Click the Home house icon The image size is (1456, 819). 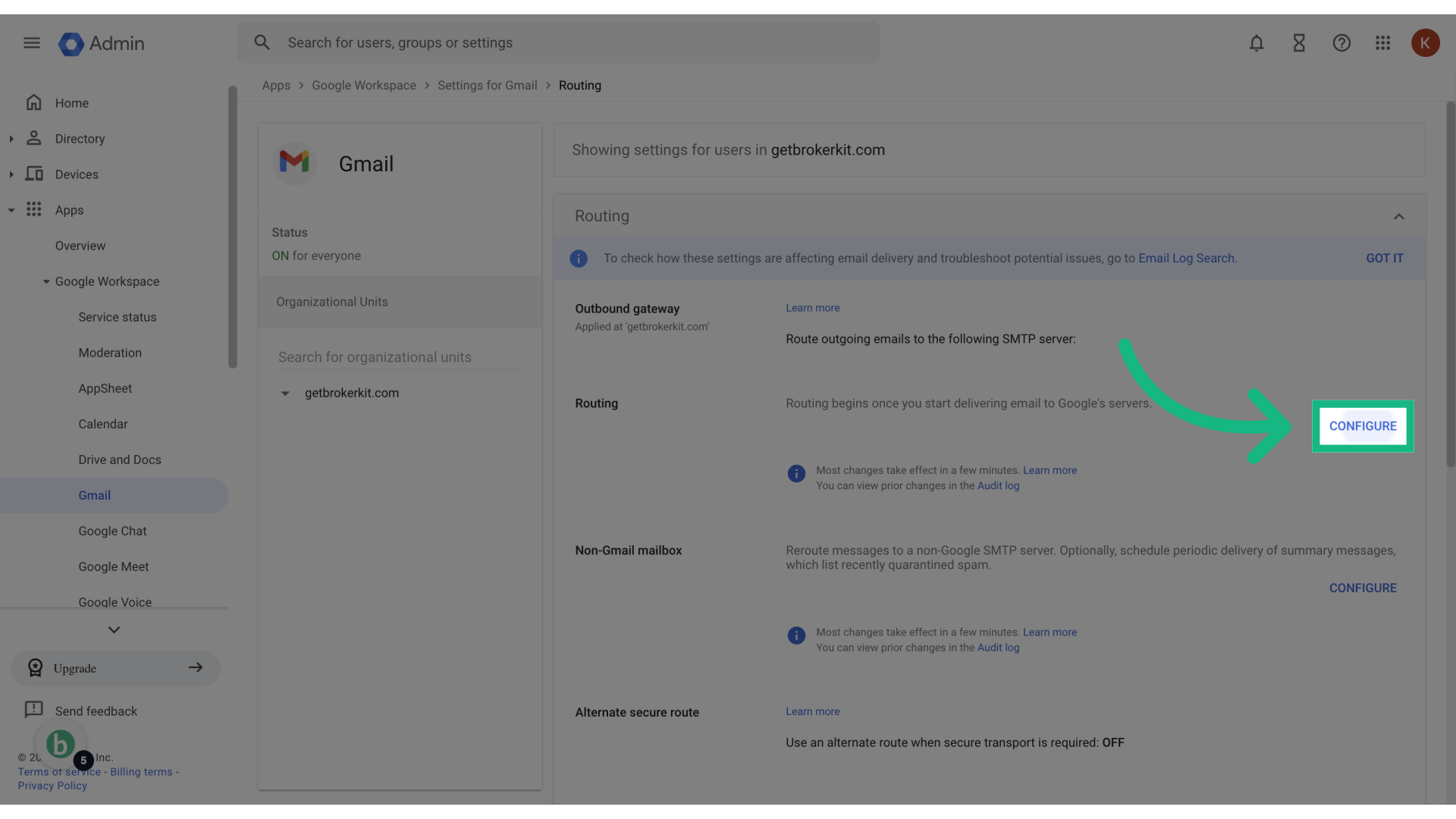point(33,102)
